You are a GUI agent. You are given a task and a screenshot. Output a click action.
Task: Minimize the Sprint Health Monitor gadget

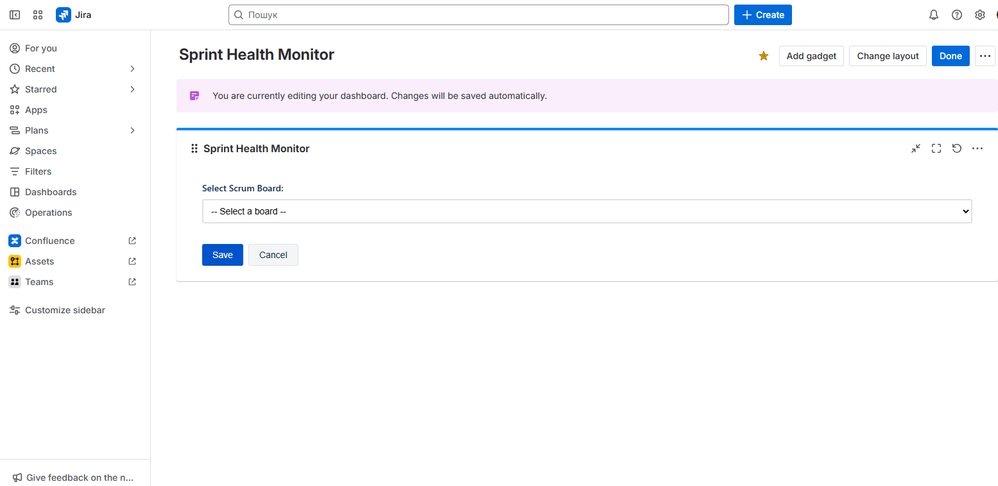coord(915,148)
